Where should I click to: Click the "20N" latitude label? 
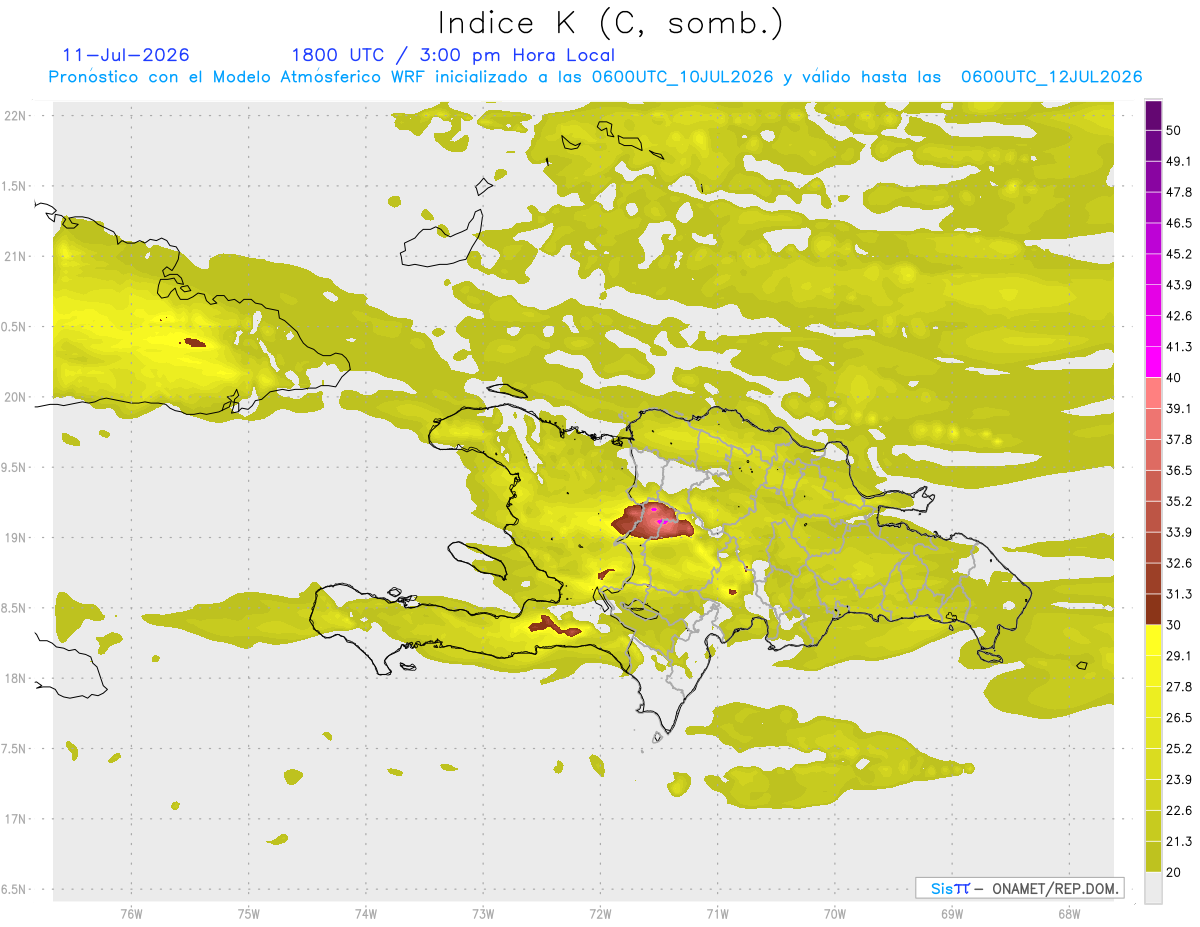17,397
